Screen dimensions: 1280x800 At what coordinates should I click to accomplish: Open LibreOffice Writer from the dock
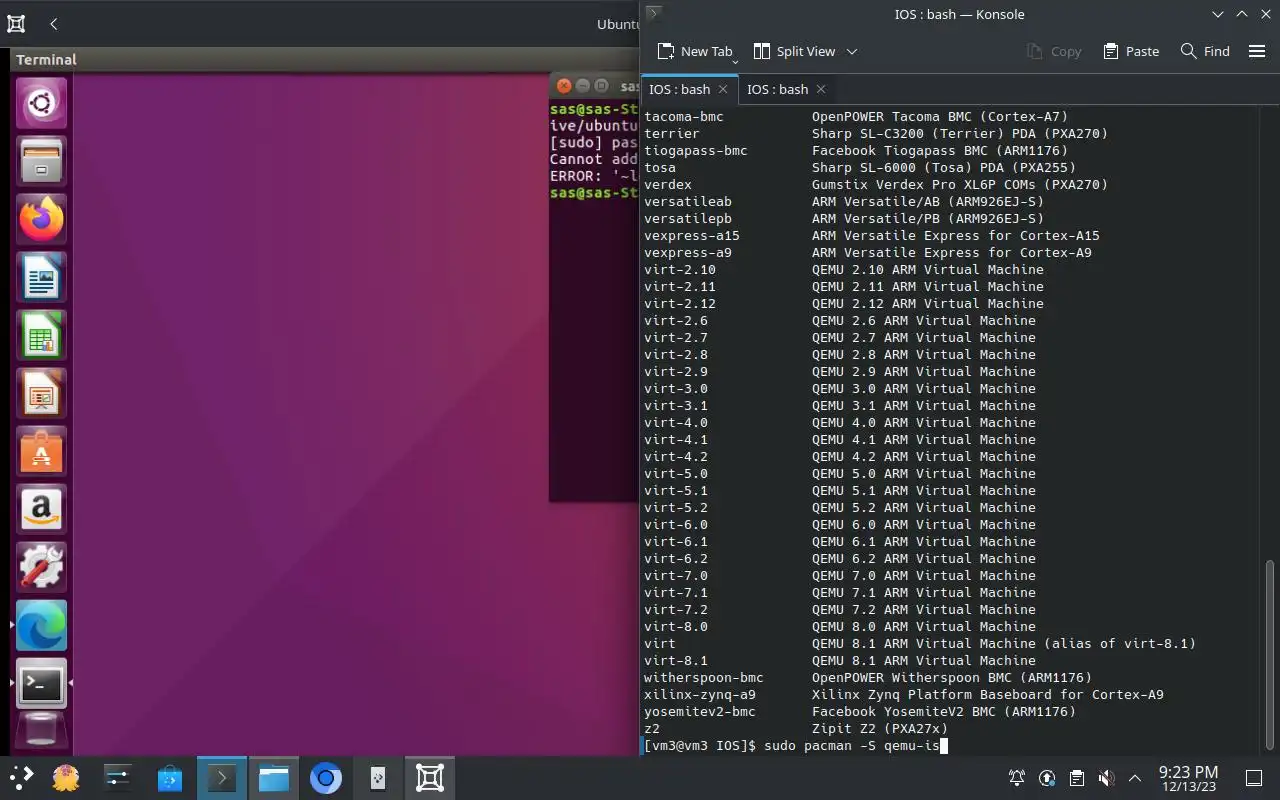[x=41, y=276]
